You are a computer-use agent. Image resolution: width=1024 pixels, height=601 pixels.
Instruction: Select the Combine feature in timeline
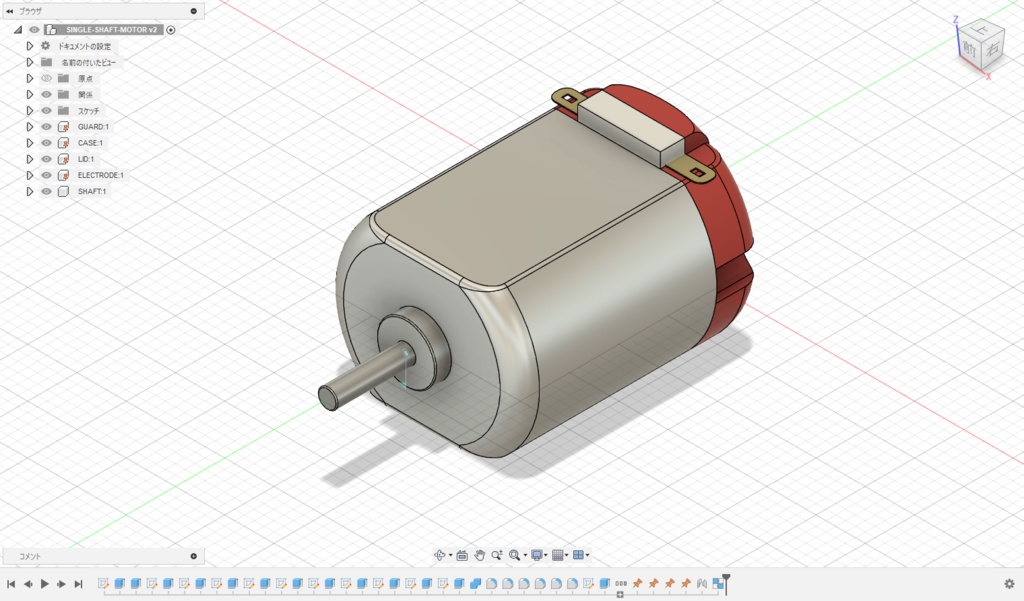475,583
